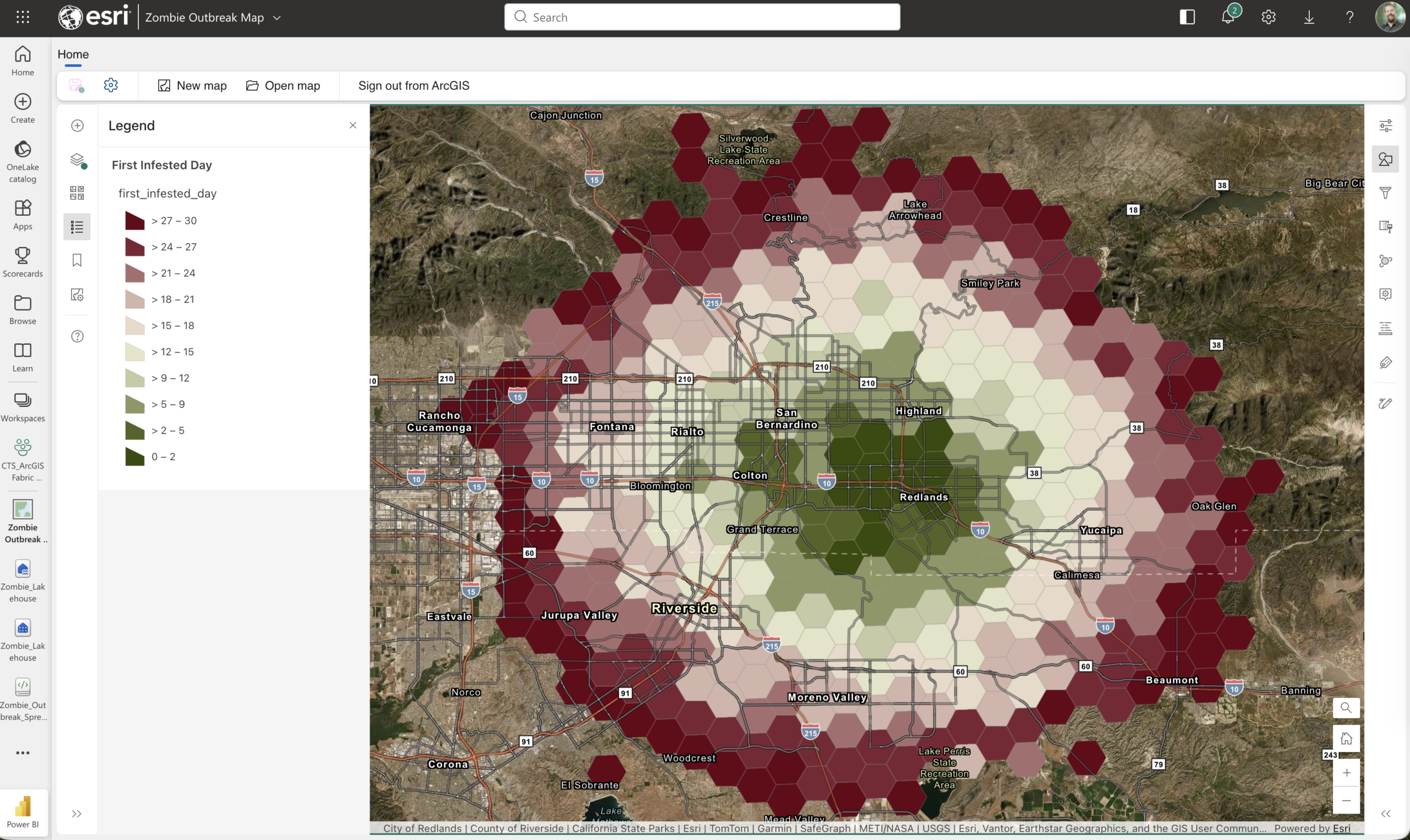The height and width of the screenshot is (840, 1410).
Task: Open the Bookmarks panel icon
Action: tap(77, 260)
